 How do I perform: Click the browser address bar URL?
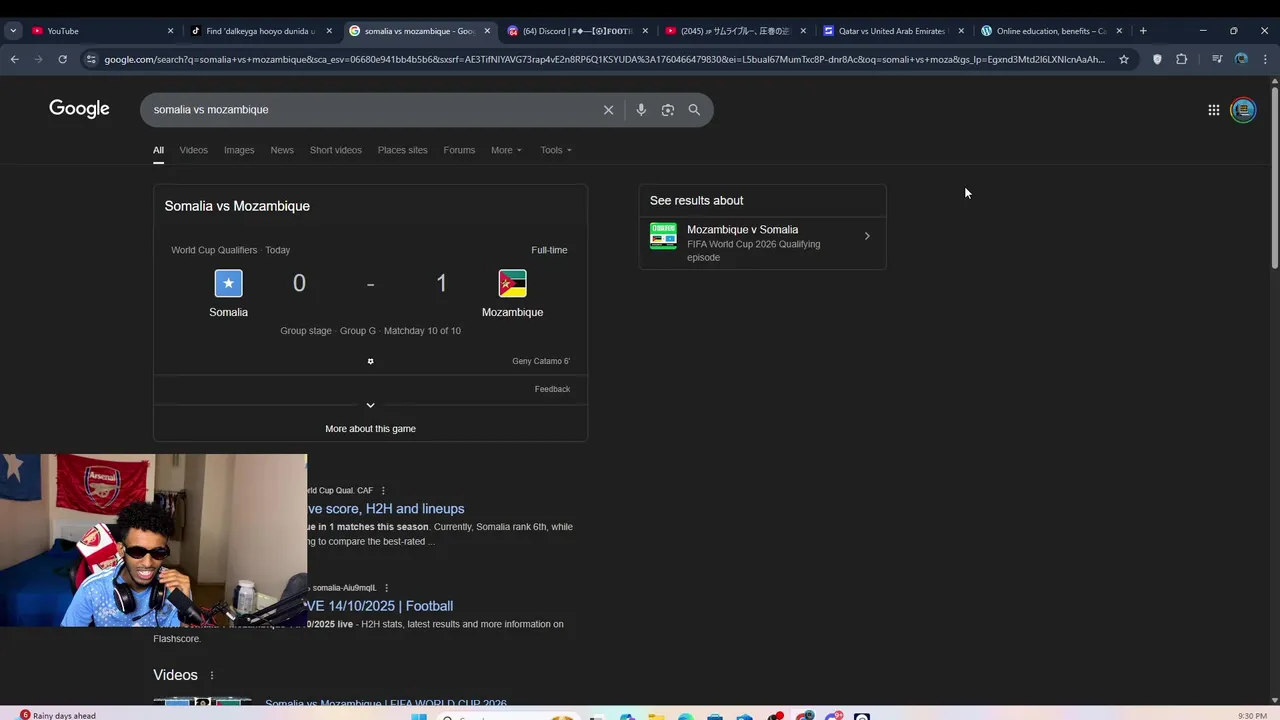pyautogui.click(x=604, y=59)
